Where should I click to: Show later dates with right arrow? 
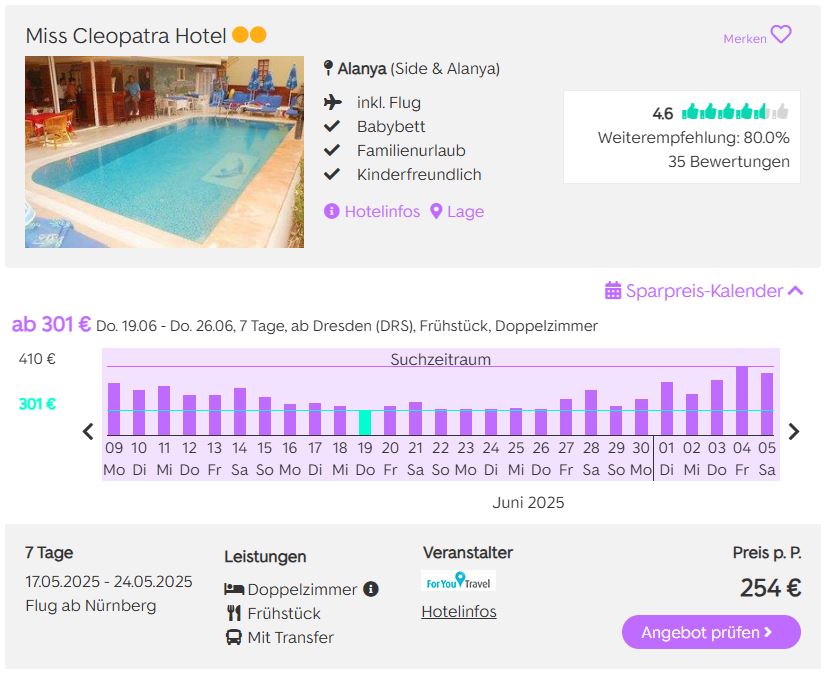pos(794,432)
